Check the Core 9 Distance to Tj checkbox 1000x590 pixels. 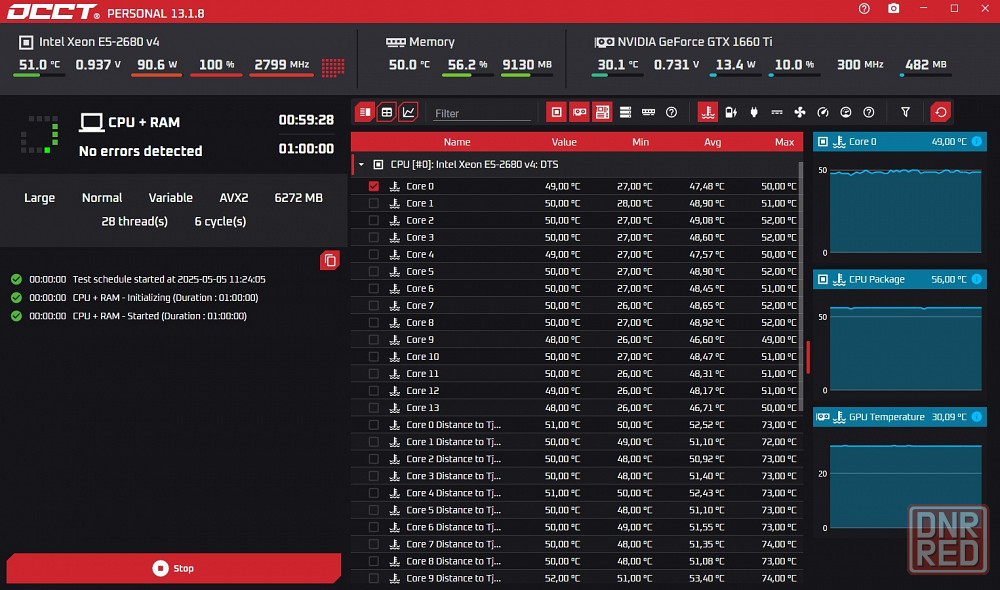pyautogui.click(x=374, y=579)
